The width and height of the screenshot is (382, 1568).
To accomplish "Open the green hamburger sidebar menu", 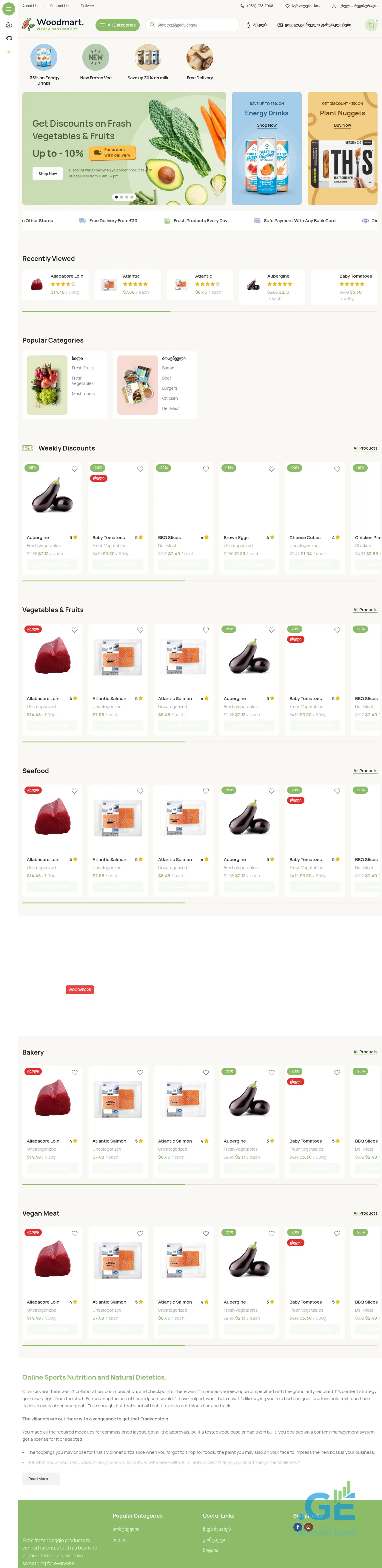I will (9, 9).
